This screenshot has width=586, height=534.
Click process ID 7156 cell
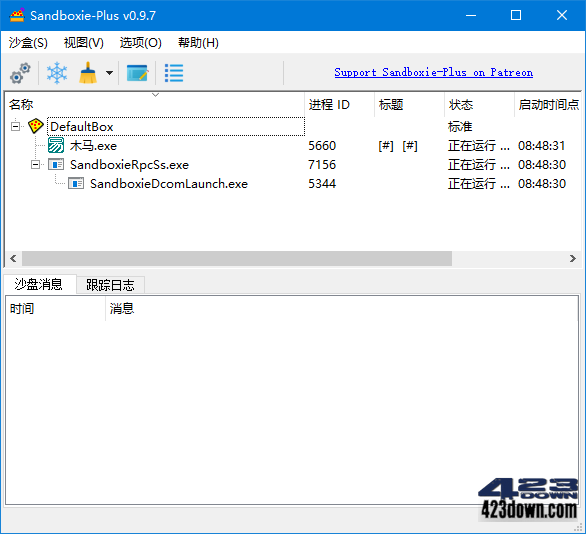[322, 164]
